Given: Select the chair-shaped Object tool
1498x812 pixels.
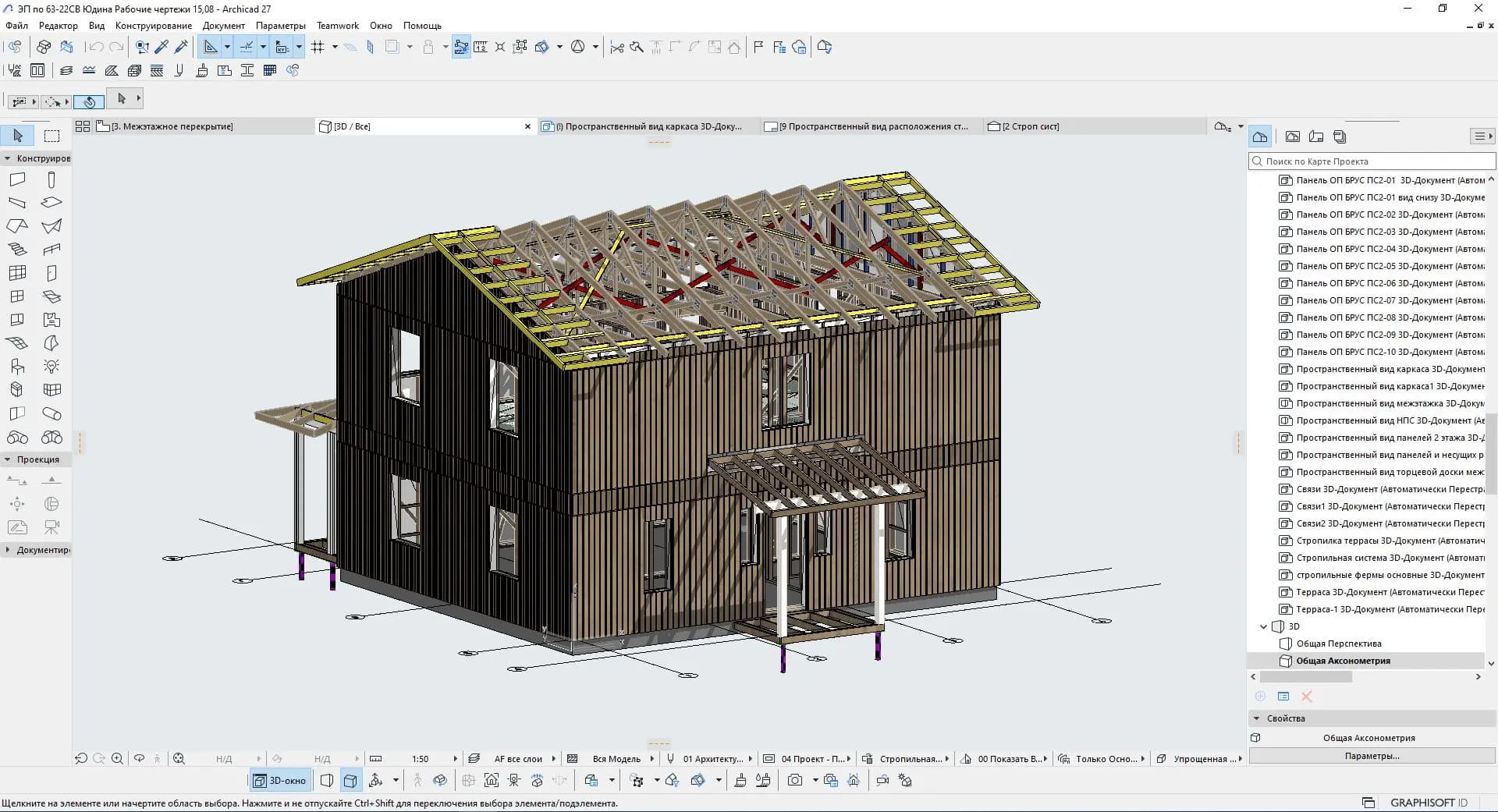Looking at the screenshot, I should point(17,367).
